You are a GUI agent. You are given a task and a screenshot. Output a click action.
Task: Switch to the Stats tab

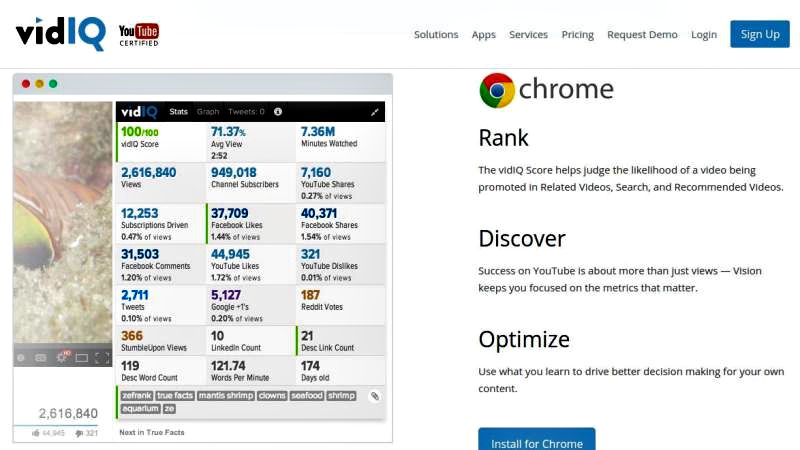coord(179,112)
